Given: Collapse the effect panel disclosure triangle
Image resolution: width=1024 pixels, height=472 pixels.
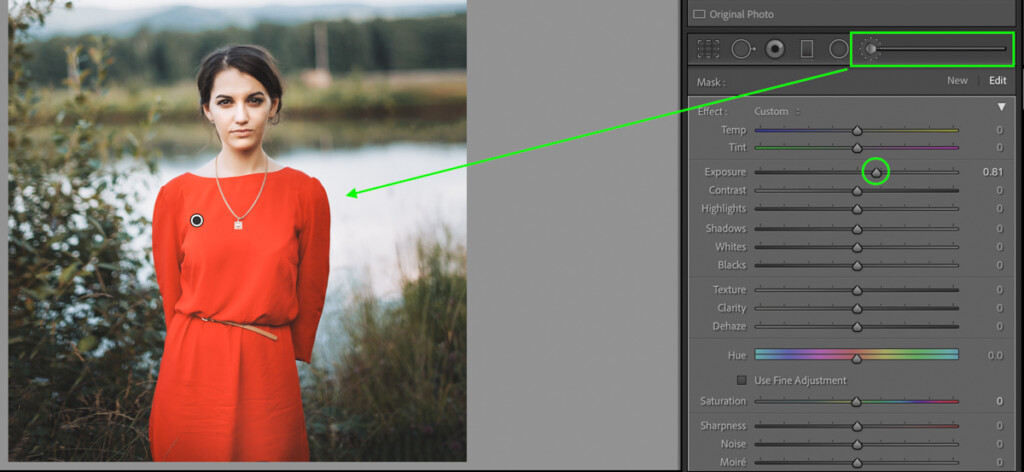Looking at the screenshot, I should tap(1001, 107).
